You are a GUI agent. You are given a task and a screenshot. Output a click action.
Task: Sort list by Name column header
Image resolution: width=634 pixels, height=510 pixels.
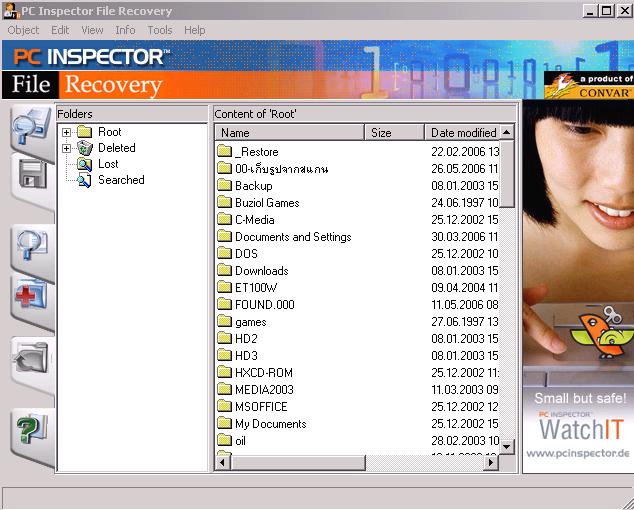click(290, 133)
